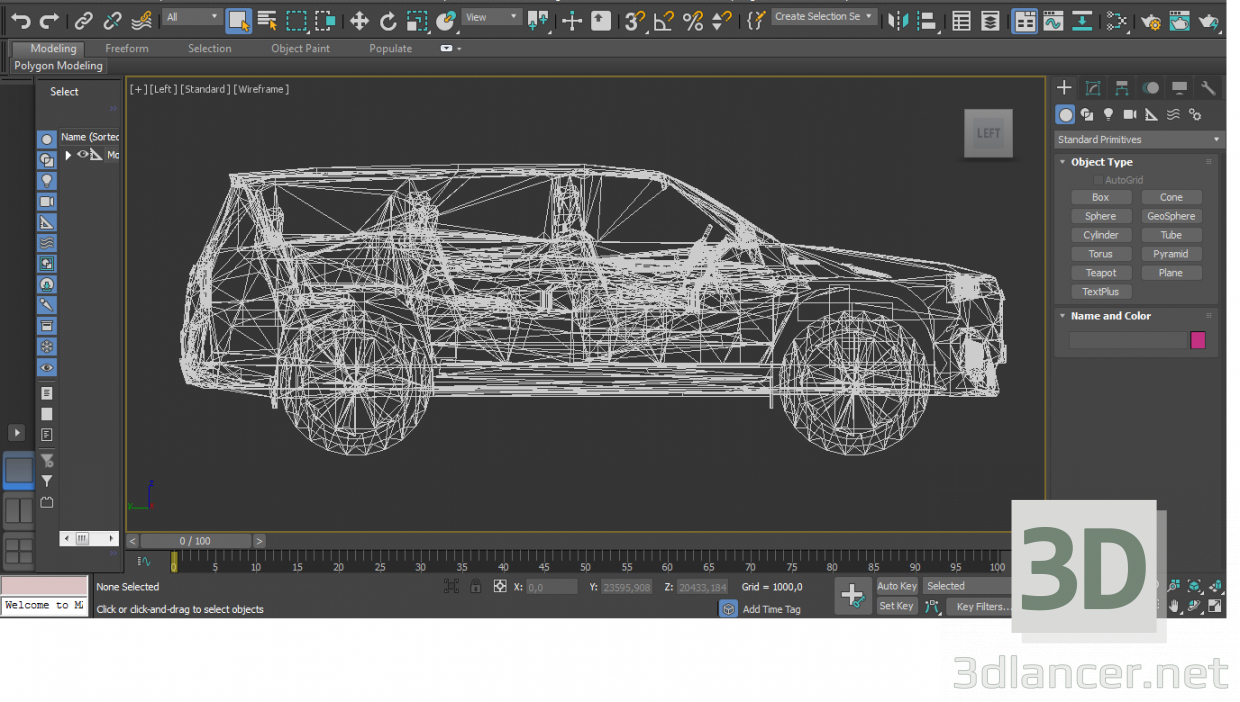Switch to the Freeform ribbon tab
This screenshot has width=1240, height=702.
(x=126, y=48)
